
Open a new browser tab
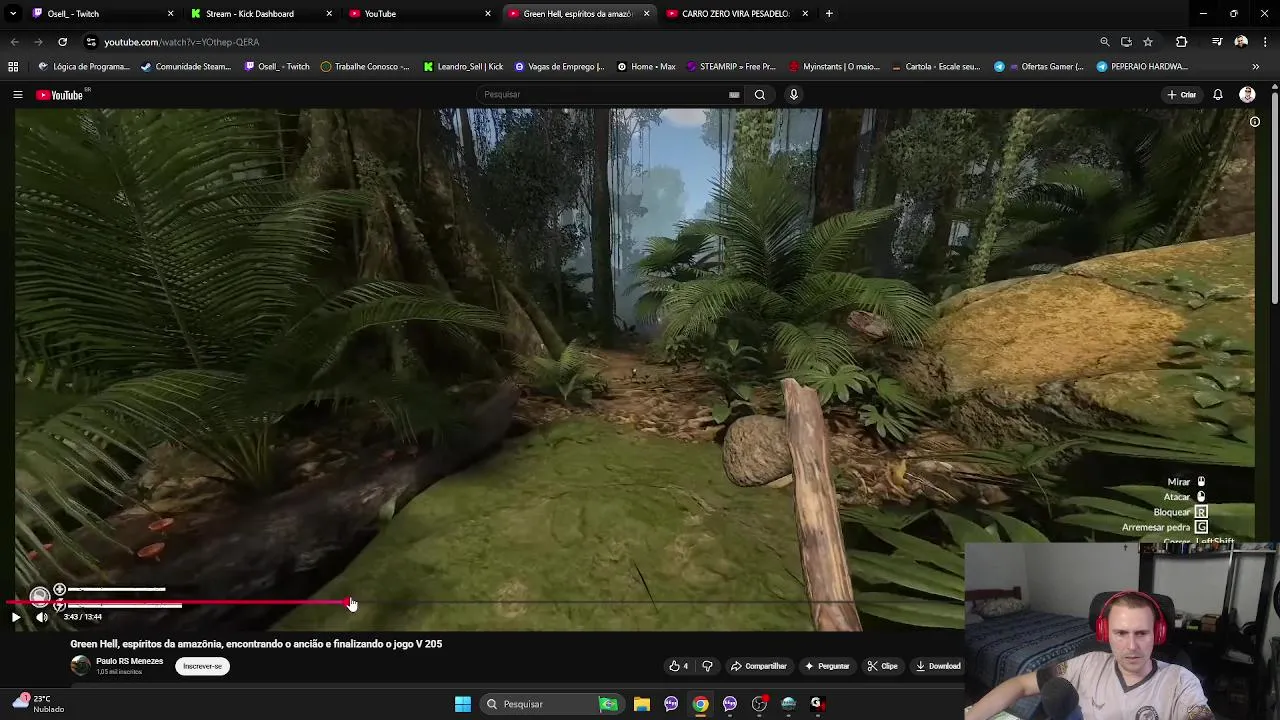pos(829,14)
